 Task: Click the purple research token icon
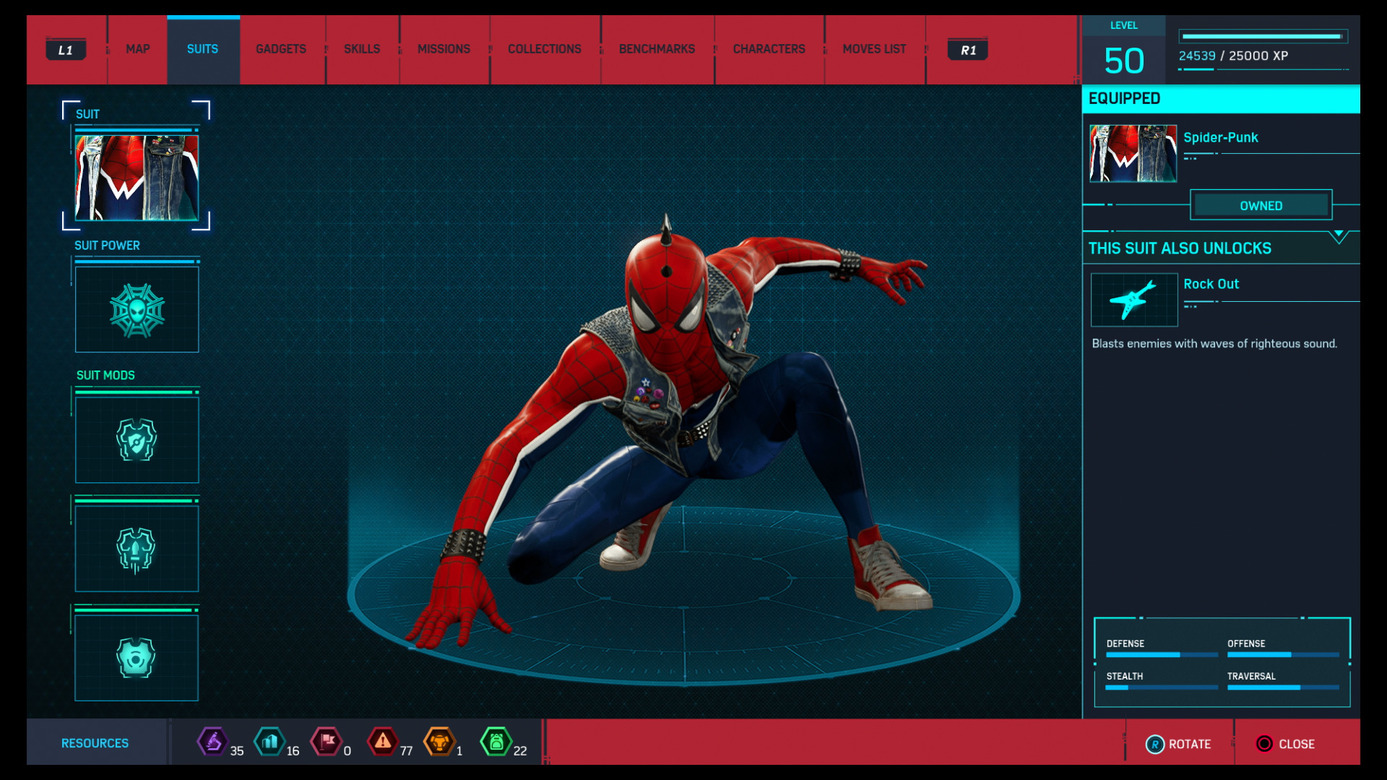click(x=212, y=742)
